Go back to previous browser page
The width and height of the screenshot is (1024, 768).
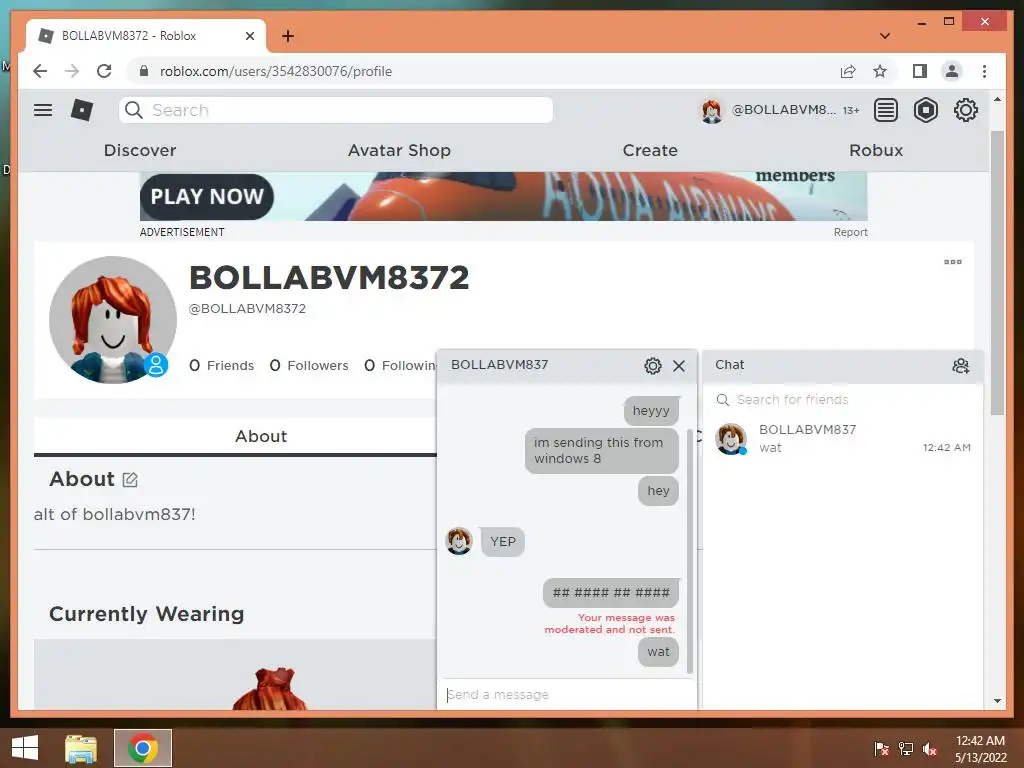(x=40, y=71)
